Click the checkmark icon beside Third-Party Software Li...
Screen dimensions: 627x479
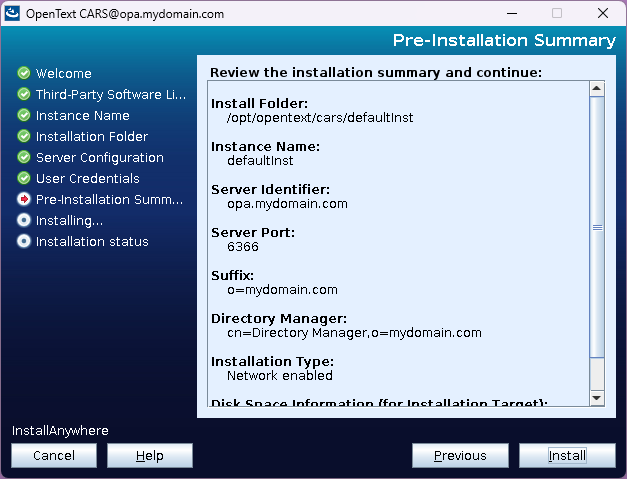pos(24,94)
